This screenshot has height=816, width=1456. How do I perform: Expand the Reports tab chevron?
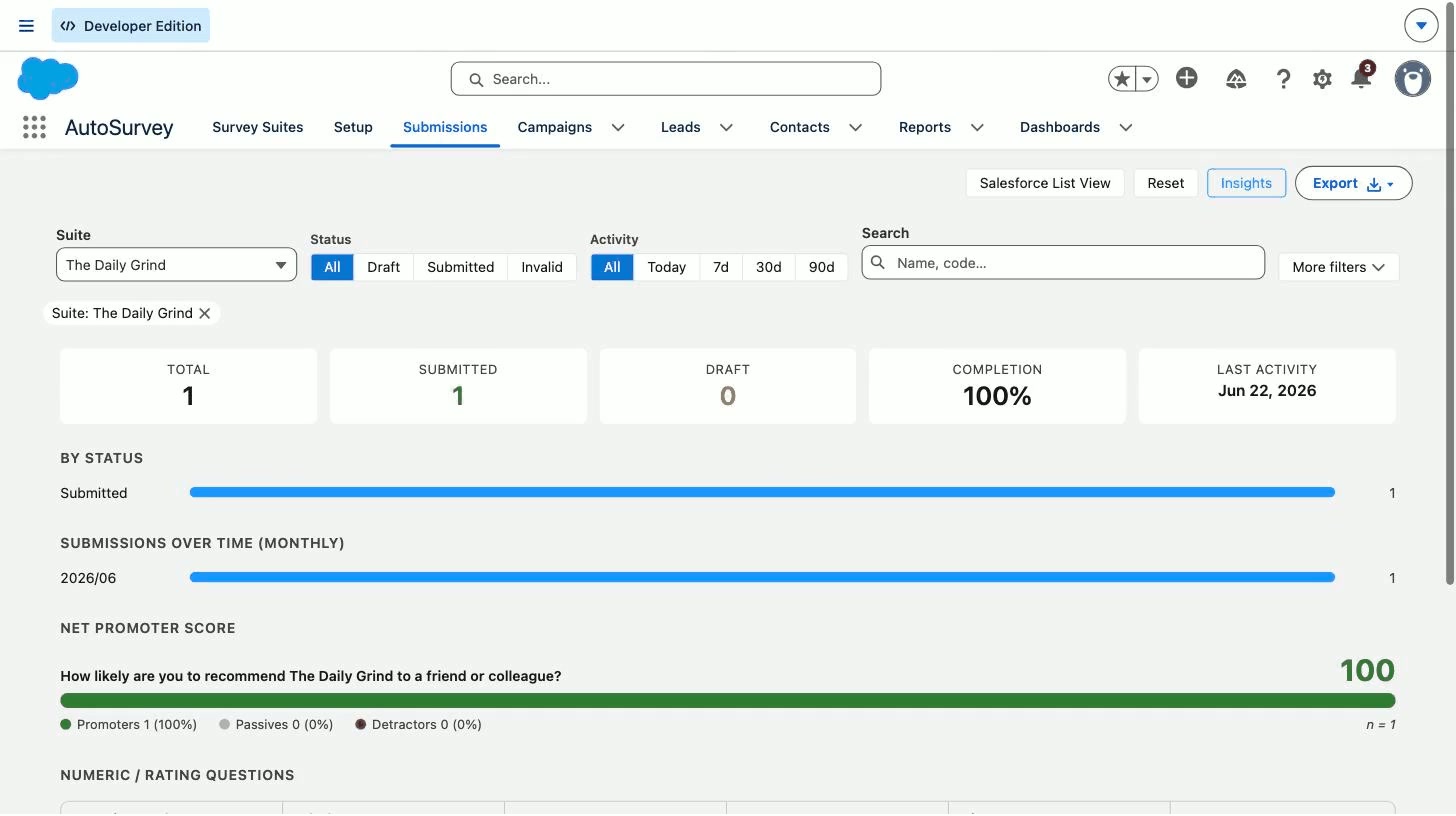click(977, 127)
